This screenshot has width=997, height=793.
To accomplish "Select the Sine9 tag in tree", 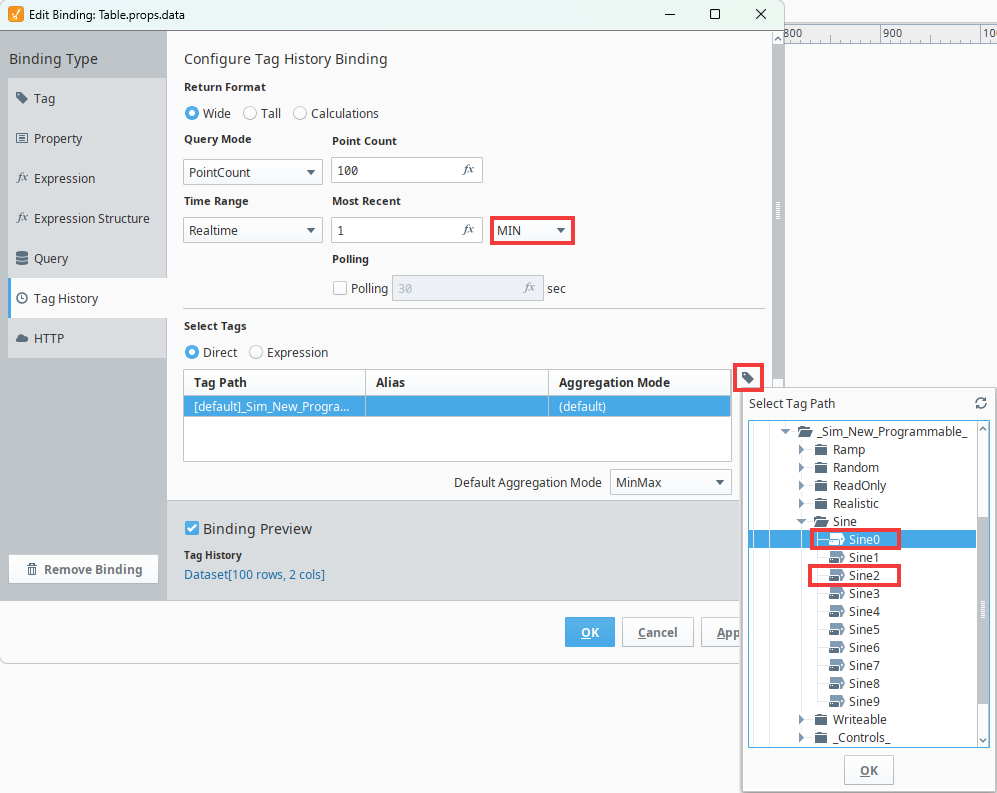I will pyautogui.click(x=863, y=701).
